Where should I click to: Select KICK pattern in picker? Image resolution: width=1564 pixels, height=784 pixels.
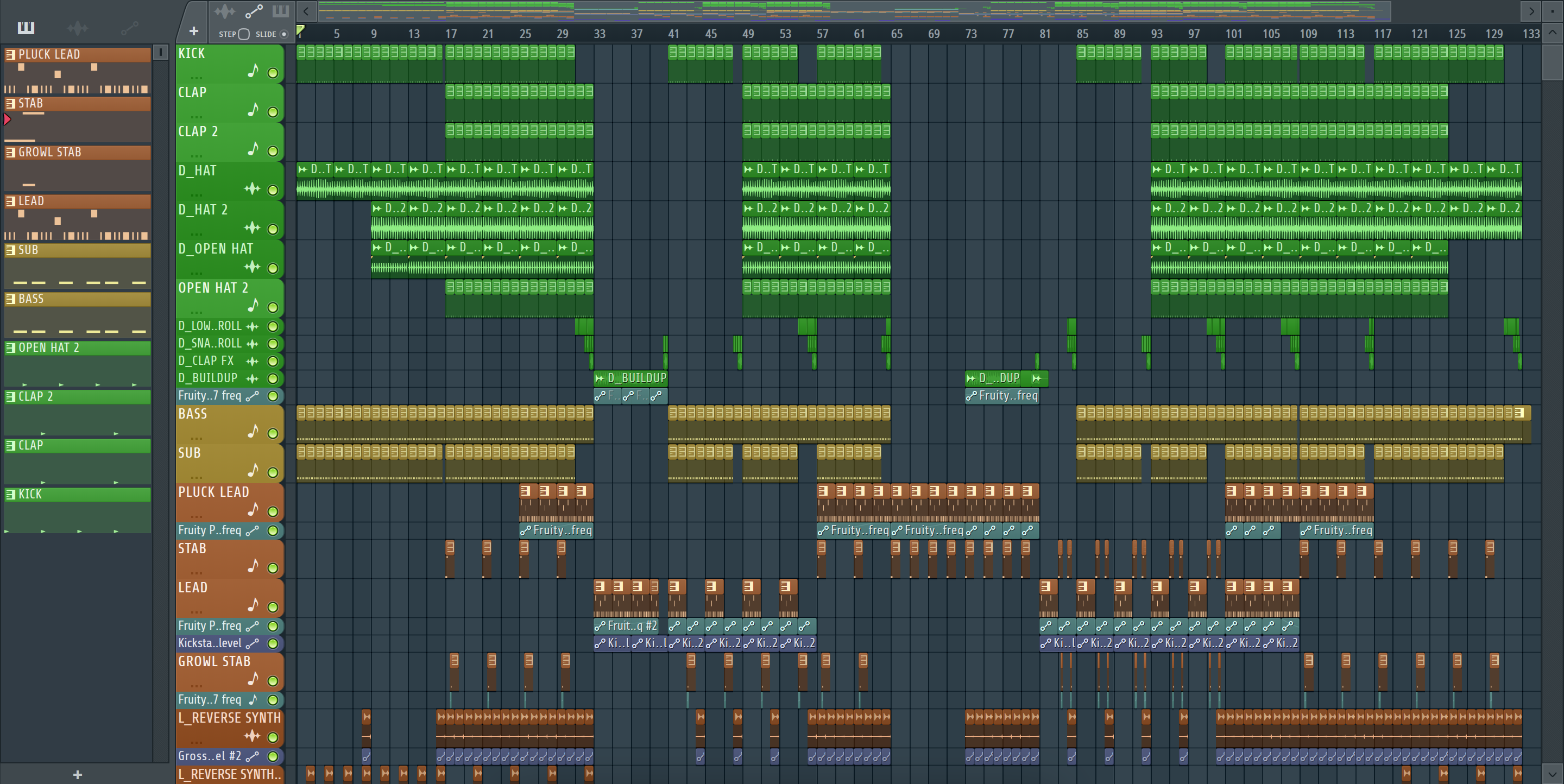click(78, 510)
